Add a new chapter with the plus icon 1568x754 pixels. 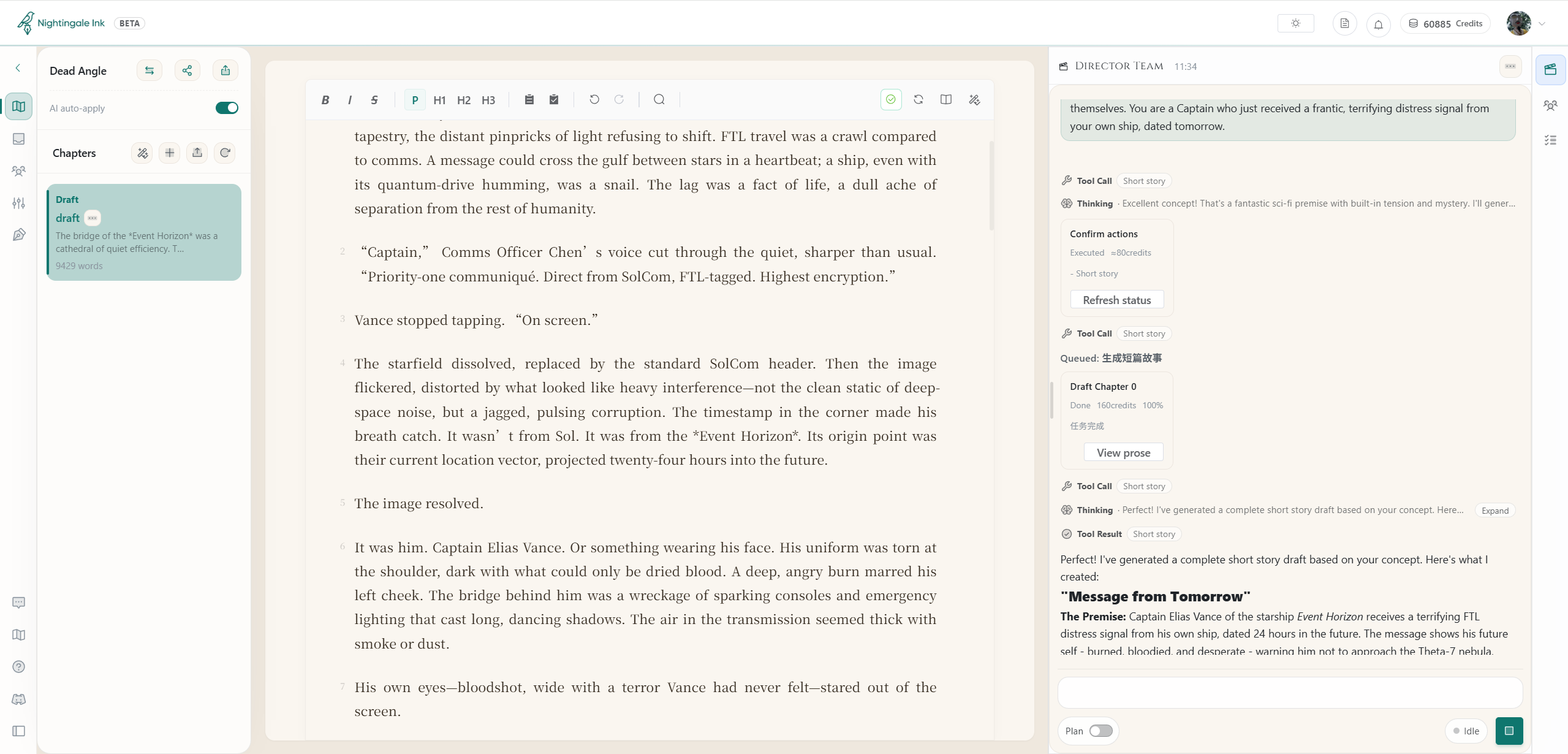(170, 153)
